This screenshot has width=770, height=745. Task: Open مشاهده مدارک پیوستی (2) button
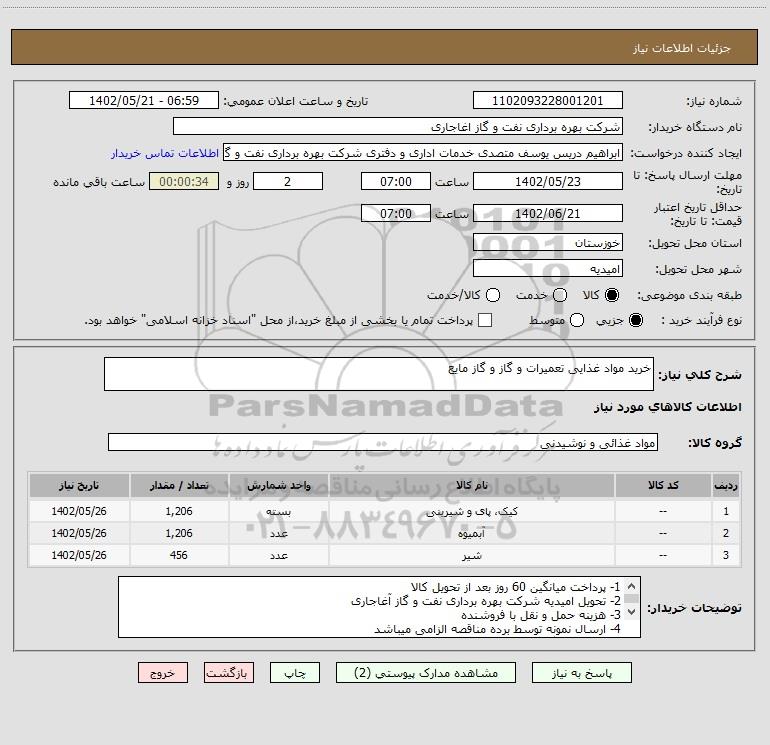tap(426, 673)
